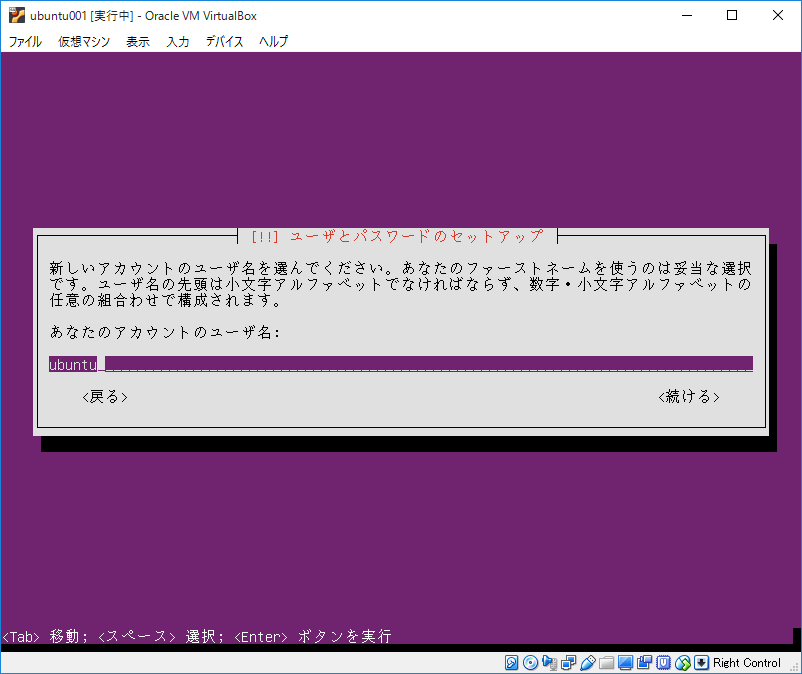Click the video recording status icon
This screenshot has width=802, height=674.
tap(645, 662)
